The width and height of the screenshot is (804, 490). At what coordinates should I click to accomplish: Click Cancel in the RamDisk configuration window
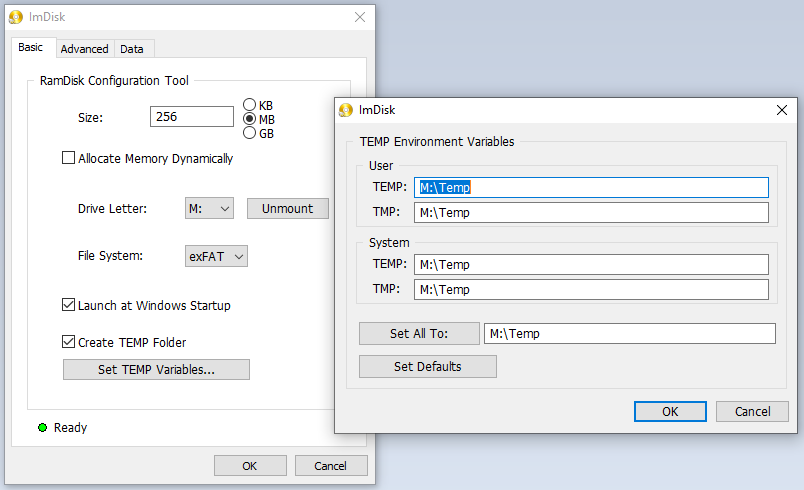coord(331,466)
